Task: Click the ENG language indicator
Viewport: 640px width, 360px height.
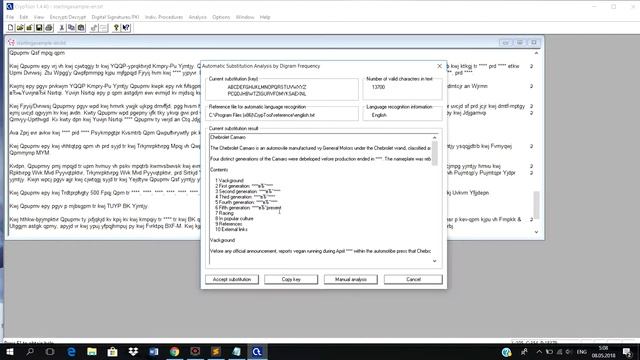Action: [x=582, y=352]
